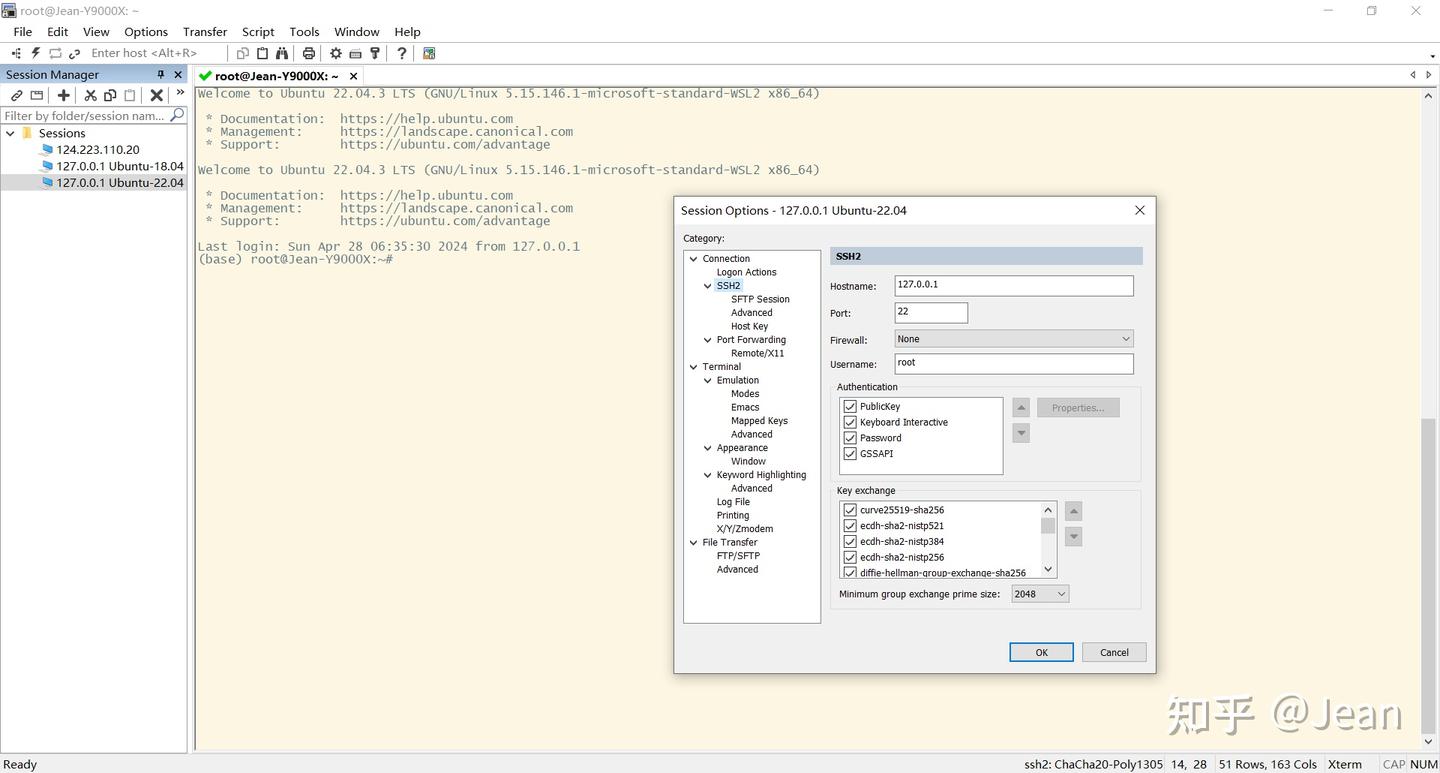Click the plus icon for new session

coord(64,95)
